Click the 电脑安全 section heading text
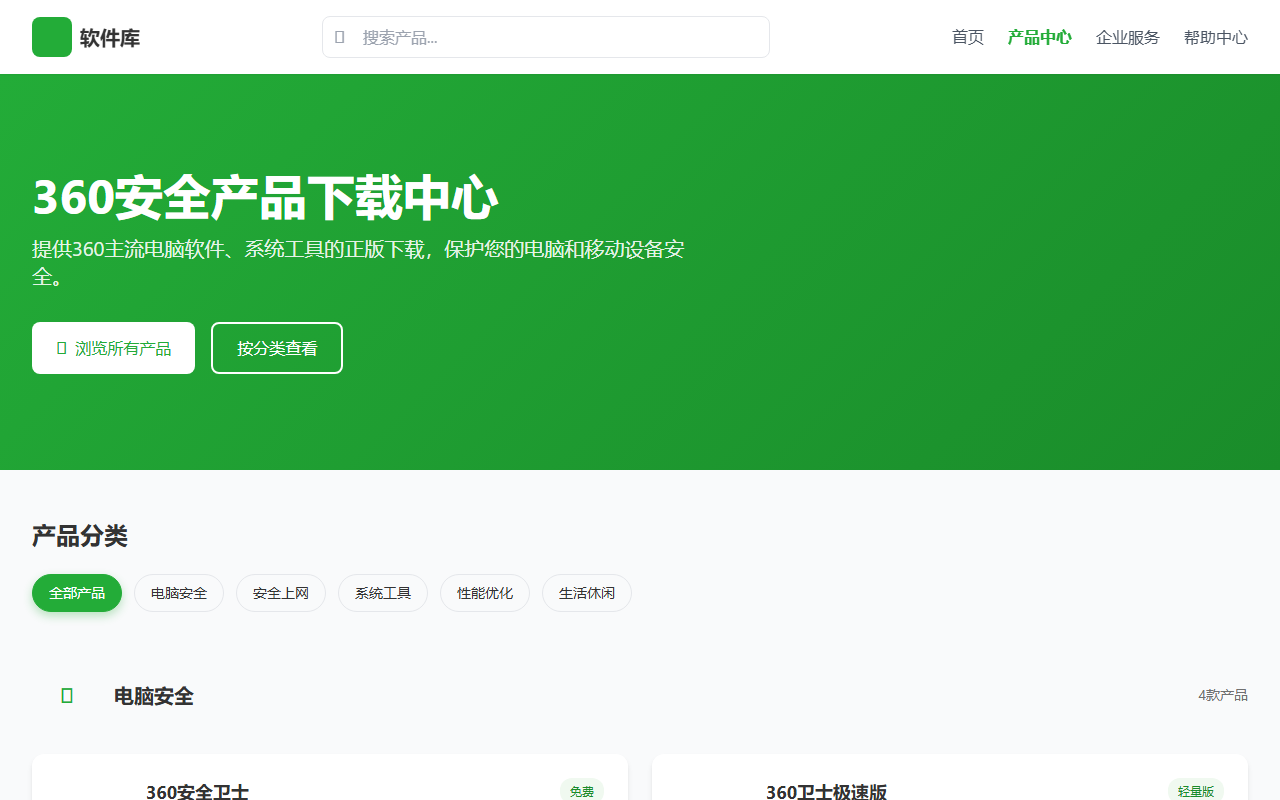Screen dimensions: 1280x800 pyautogui.click(x=154, y=696)
